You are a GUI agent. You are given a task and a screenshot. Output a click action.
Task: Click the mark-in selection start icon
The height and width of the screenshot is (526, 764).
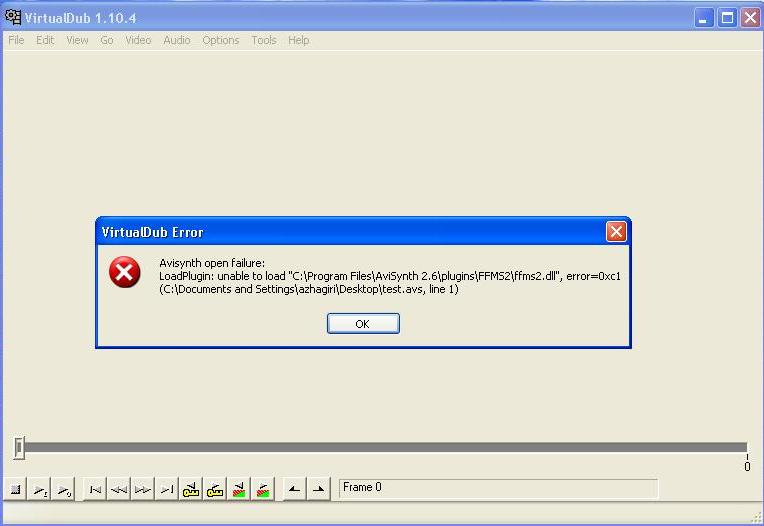click(x=294, y=489)
